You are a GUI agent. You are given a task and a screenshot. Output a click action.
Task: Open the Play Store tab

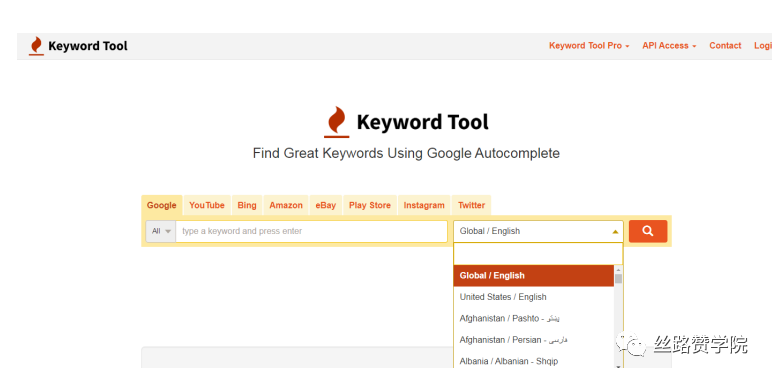370,205
